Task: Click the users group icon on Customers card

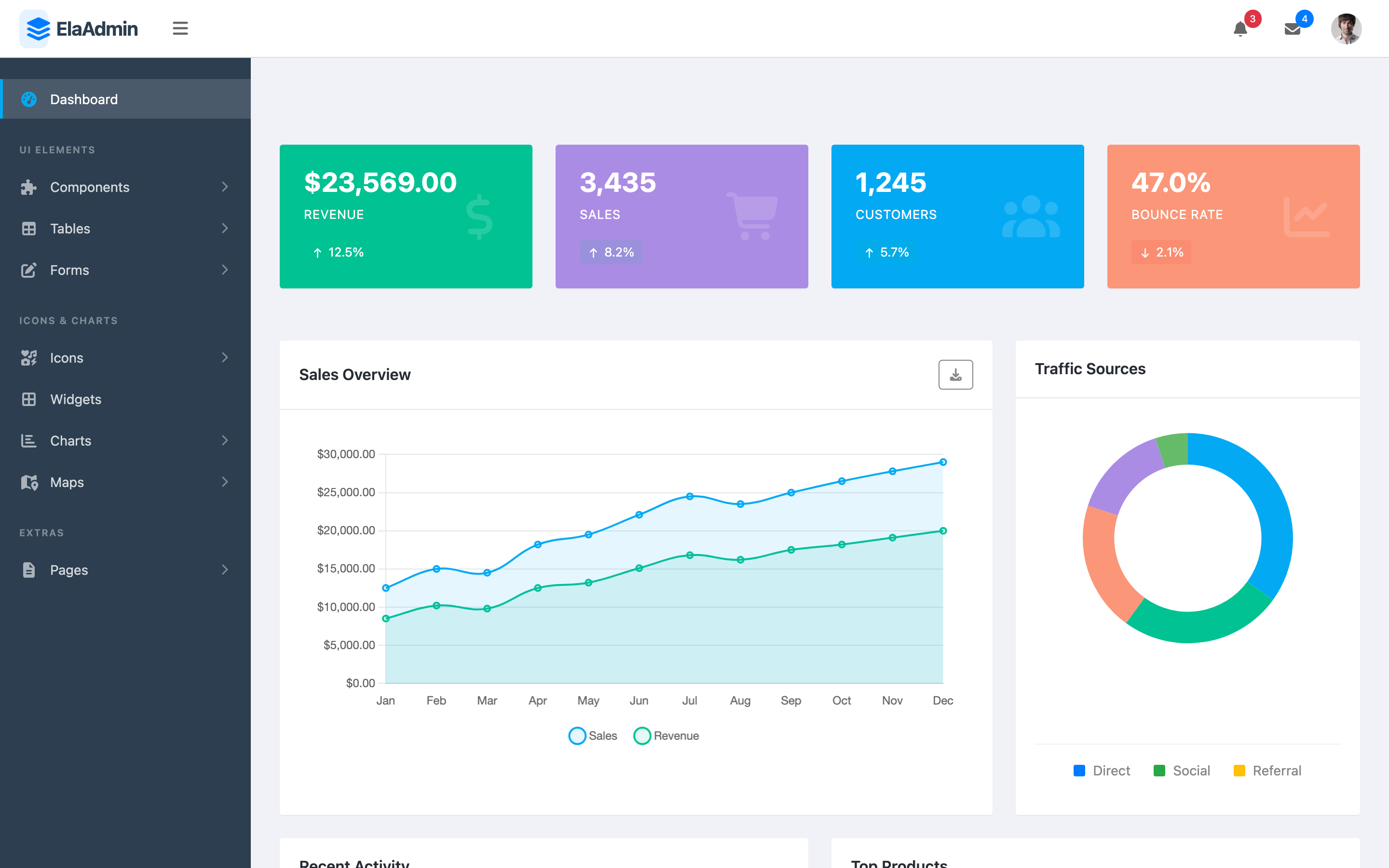Action: pos(1031,217)
